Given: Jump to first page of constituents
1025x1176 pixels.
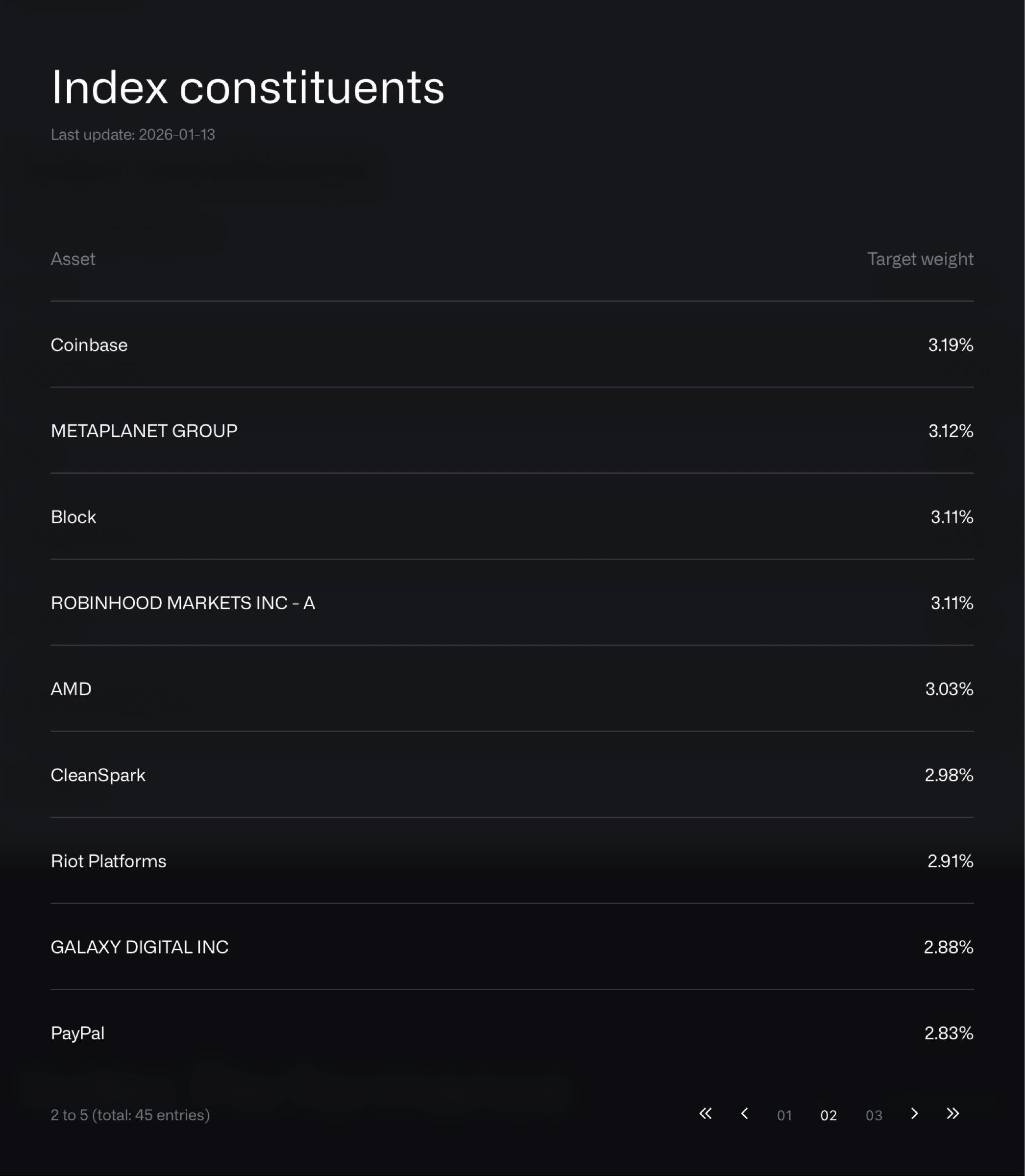Looking at the screenshot, I should [x=705, y=1114].
